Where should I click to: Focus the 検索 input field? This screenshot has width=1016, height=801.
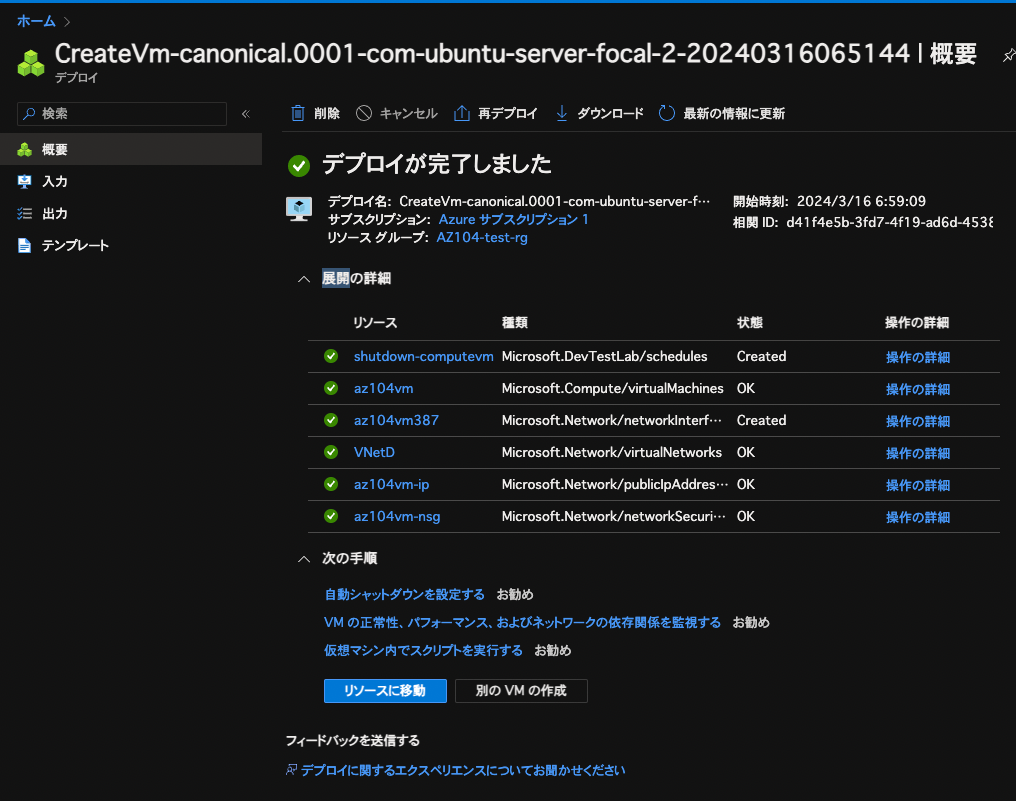[x=122, y=114]
